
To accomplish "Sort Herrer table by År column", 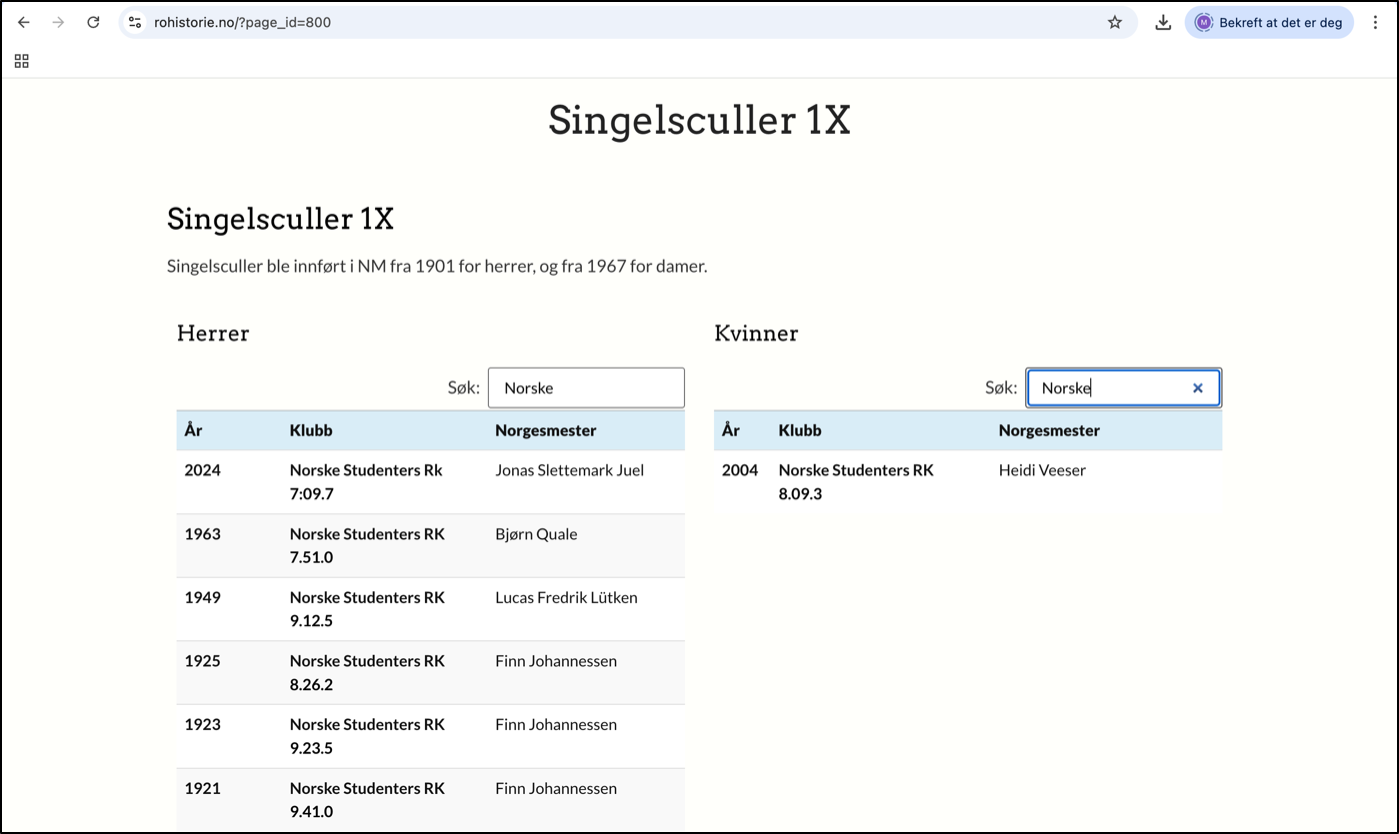I will coord(194,430).
